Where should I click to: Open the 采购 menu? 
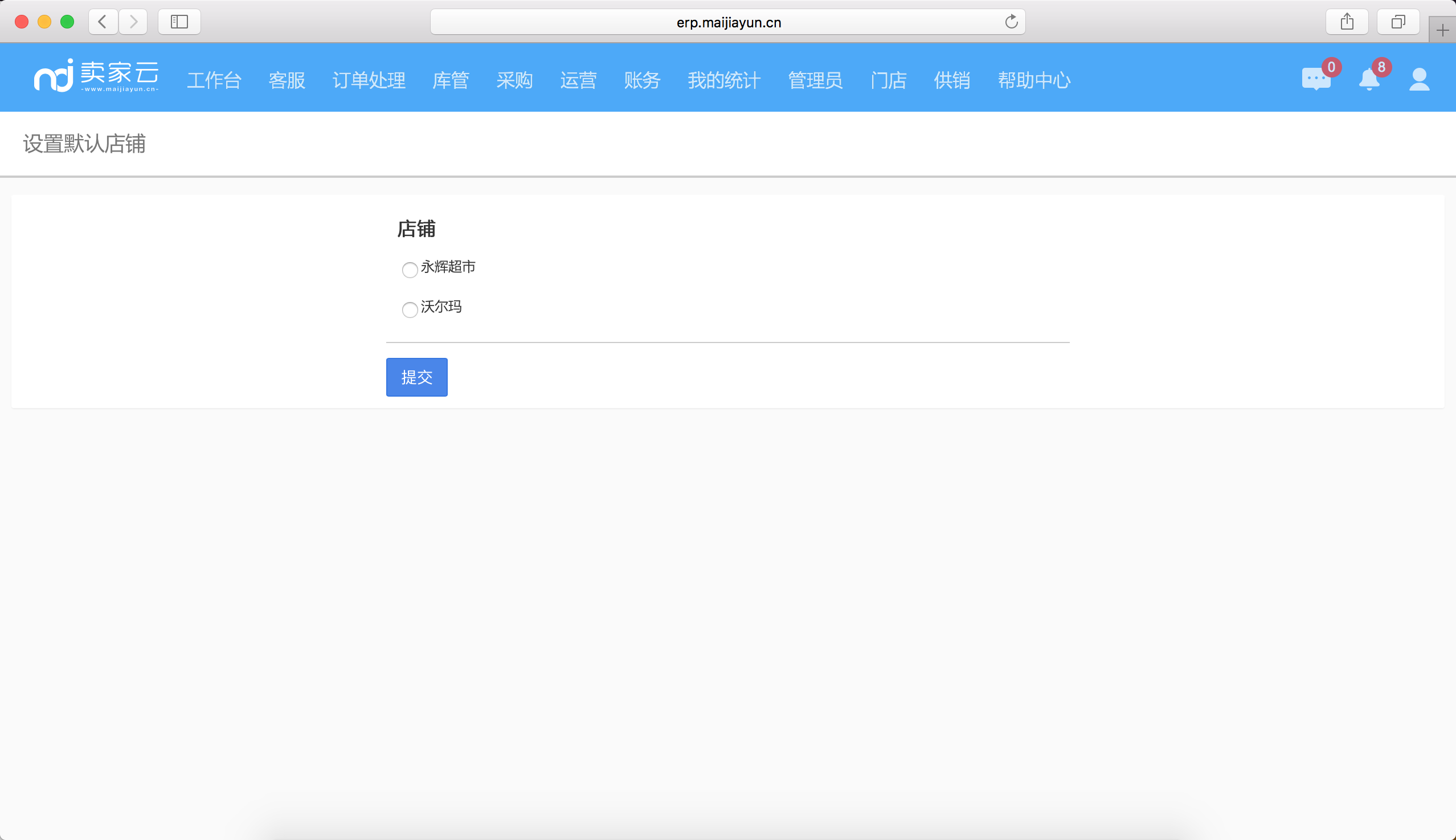[x=514, y=80]
